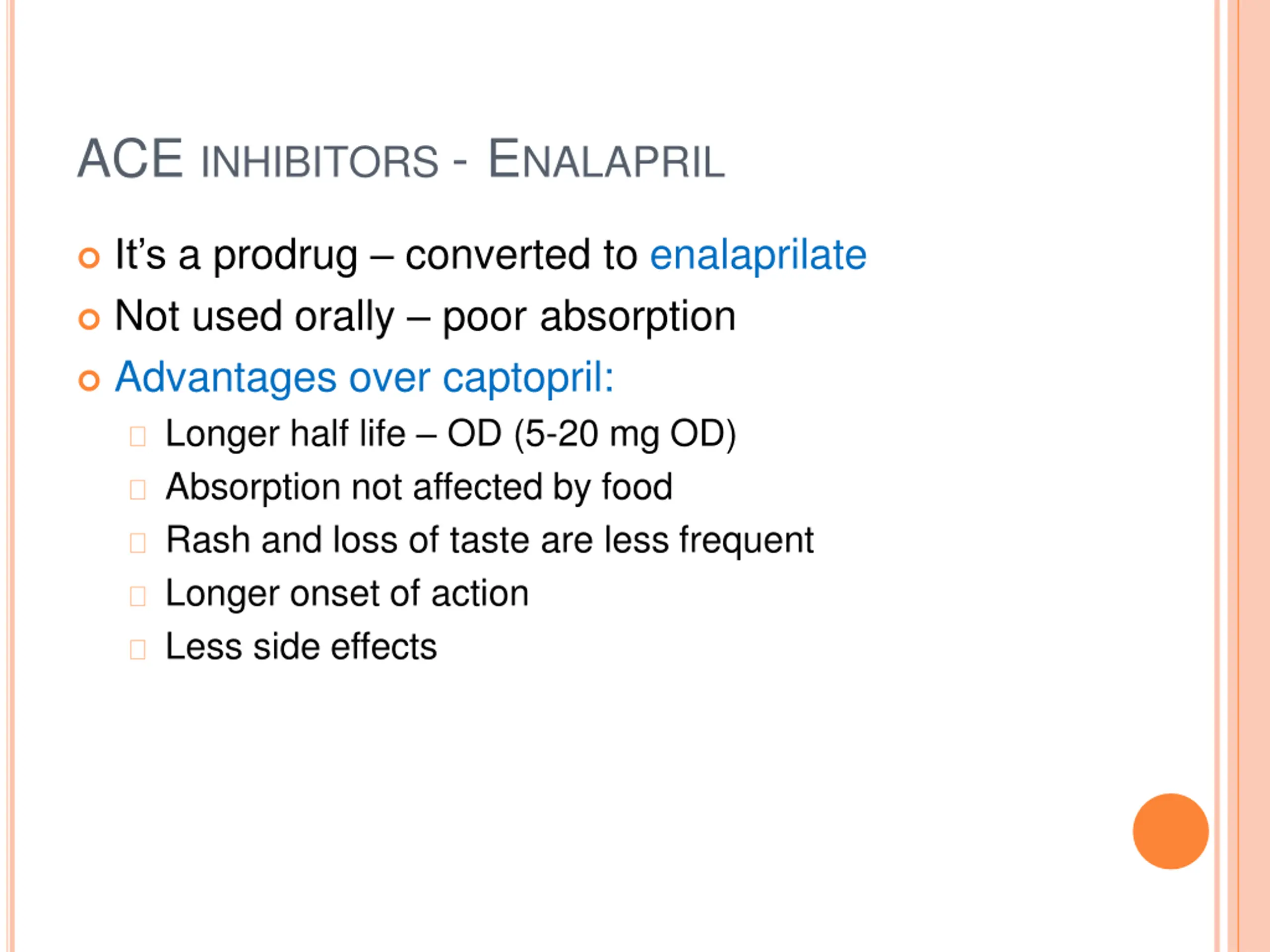Click the square bullet before 'Longer onset'
The image size is (1270, 952).
138,596
